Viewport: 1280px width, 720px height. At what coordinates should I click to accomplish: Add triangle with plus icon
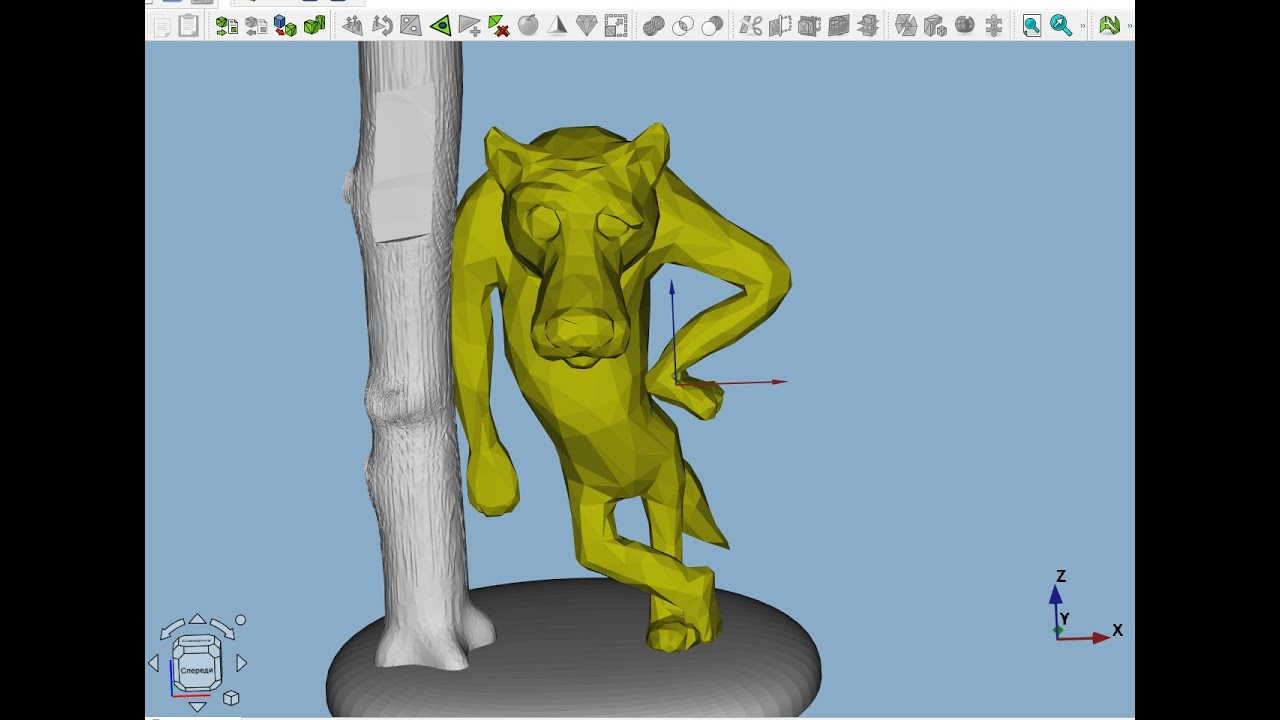(x=469, y=26)
